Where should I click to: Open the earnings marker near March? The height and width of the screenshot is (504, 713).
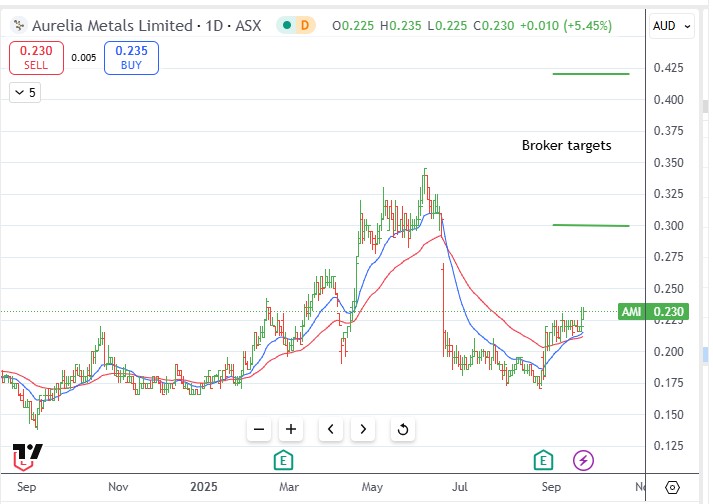pos(283,460)
